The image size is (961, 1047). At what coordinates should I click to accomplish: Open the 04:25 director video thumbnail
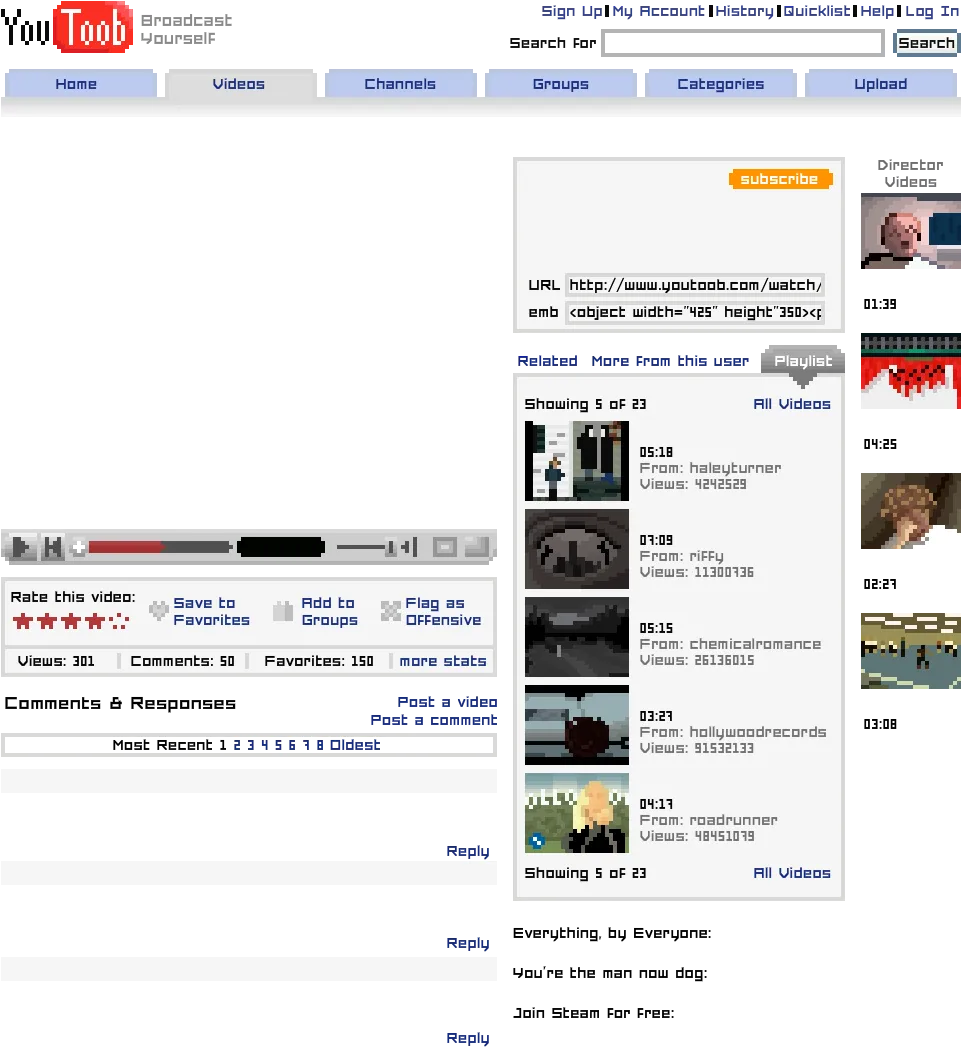point(911,371)
